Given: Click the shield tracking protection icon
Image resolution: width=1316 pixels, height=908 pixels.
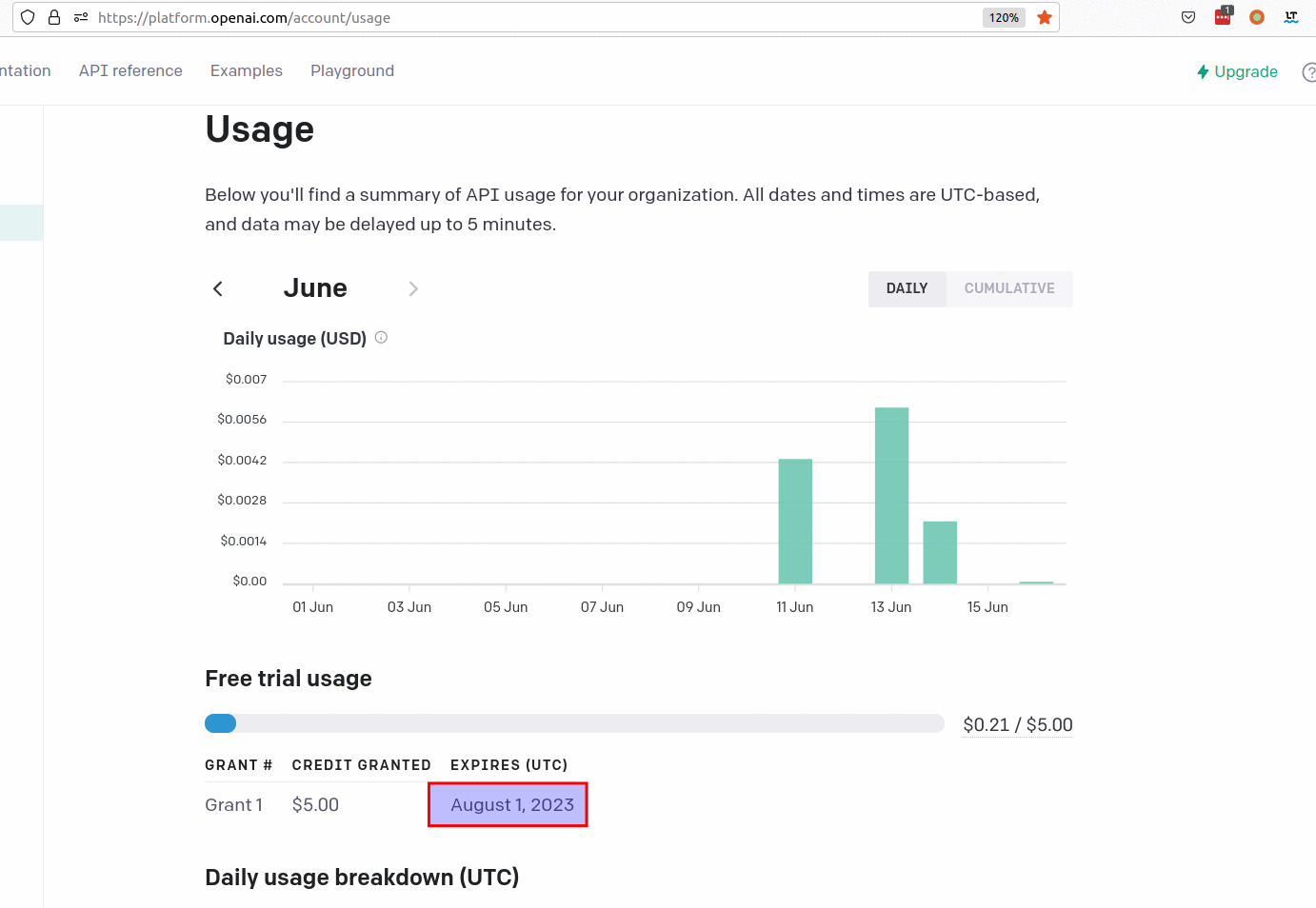Looking at the screenshot, I should (28, 17).
